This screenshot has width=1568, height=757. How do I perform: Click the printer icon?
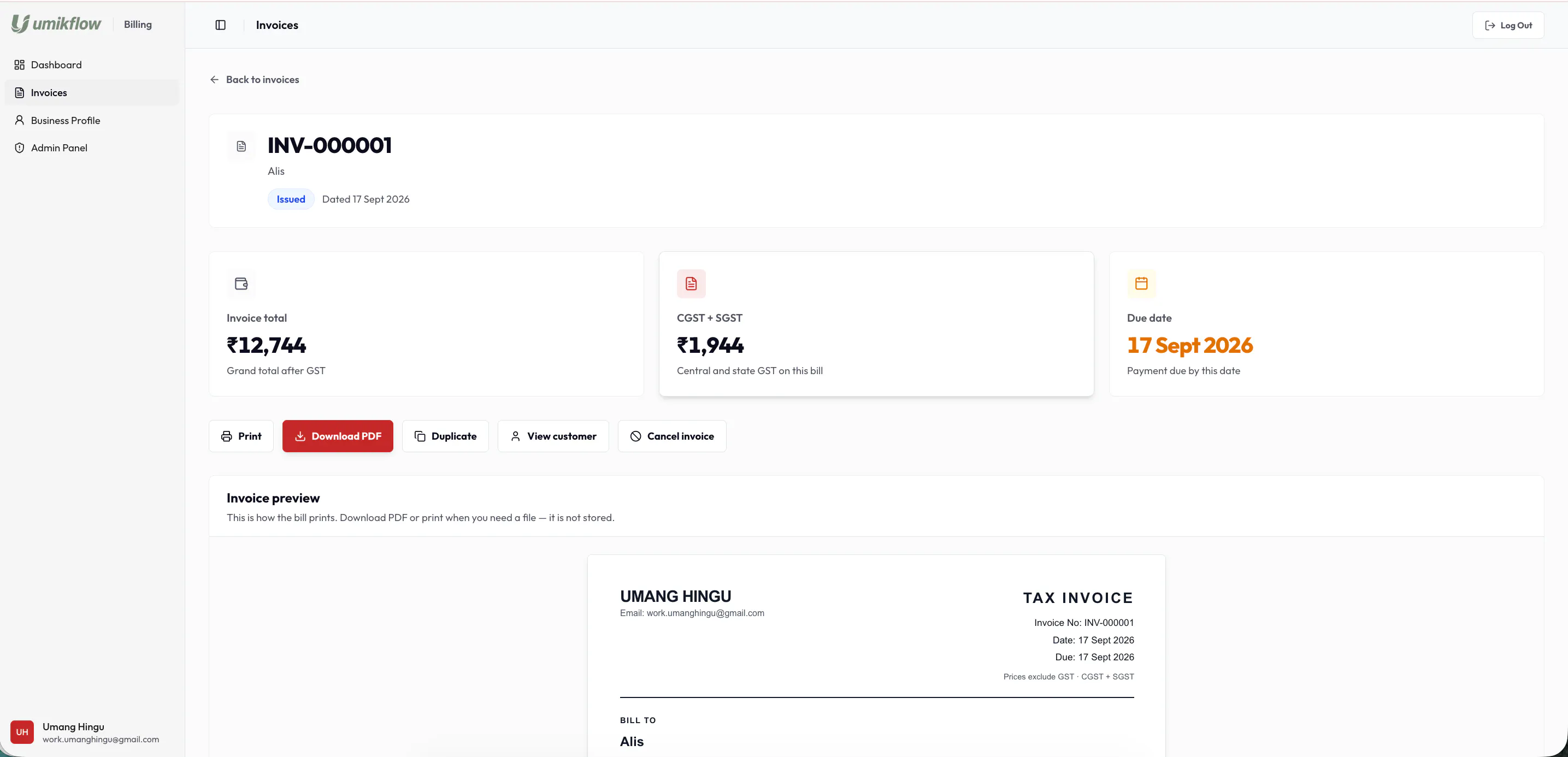tap(226, 436)
